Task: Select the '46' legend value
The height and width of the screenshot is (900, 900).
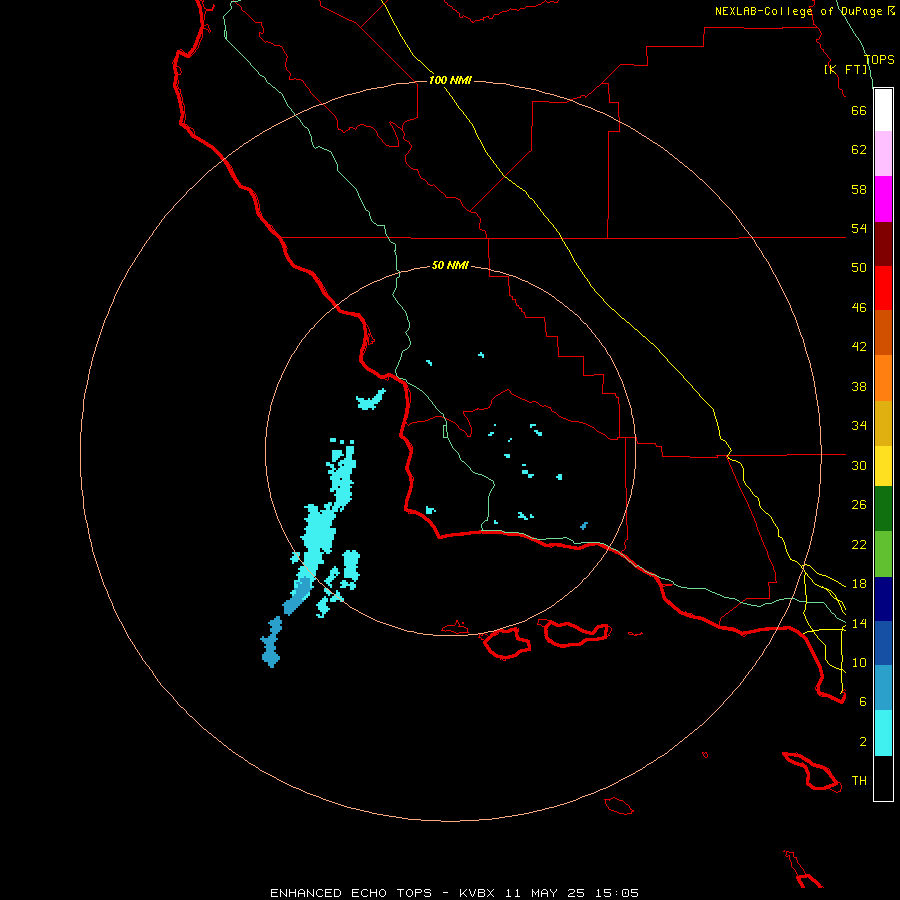Action: tap(859, 308)
